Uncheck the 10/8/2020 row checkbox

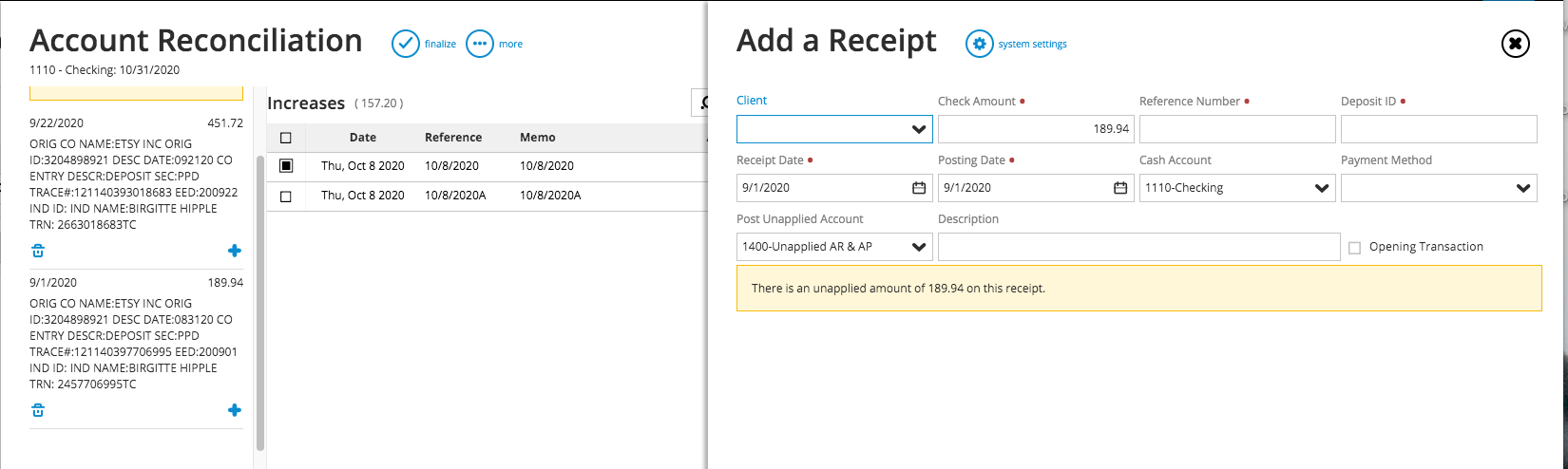click(286, 166)
